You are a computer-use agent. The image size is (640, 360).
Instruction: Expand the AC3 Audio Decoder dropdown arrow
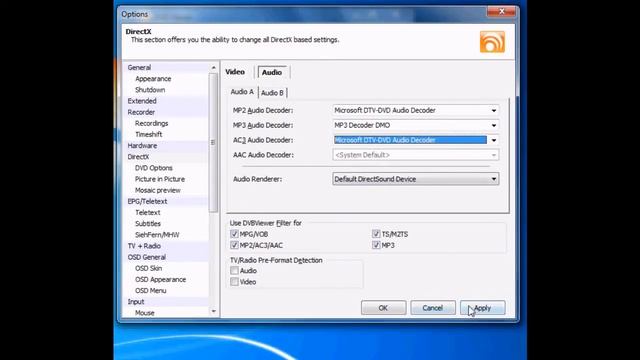pos(494,140)
